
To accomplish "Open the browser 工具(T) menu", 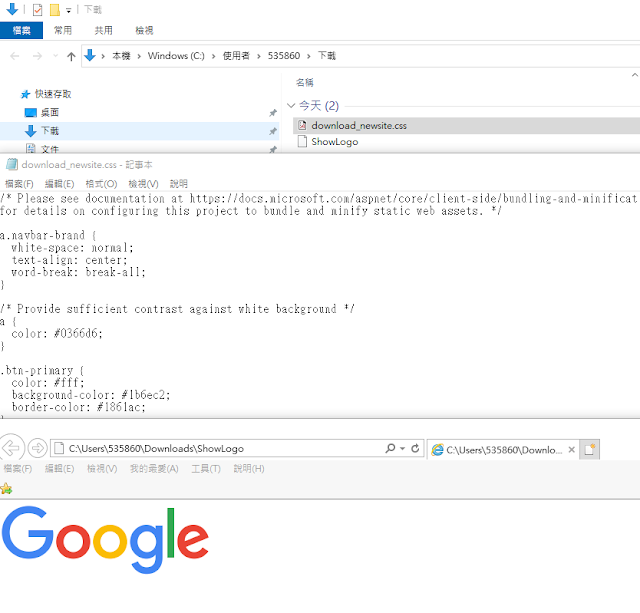I will pyautogui.click(x=206, y=469).
